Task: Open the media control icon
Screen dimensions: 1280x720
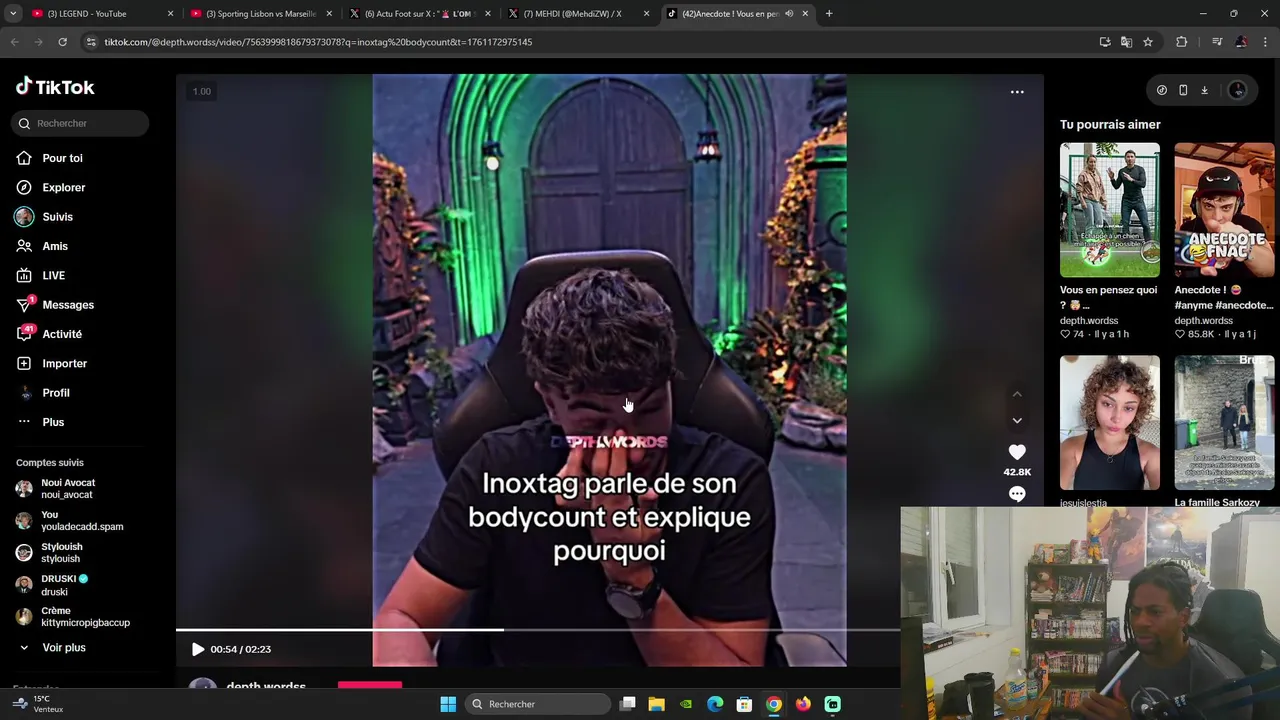Action: 1217,42
